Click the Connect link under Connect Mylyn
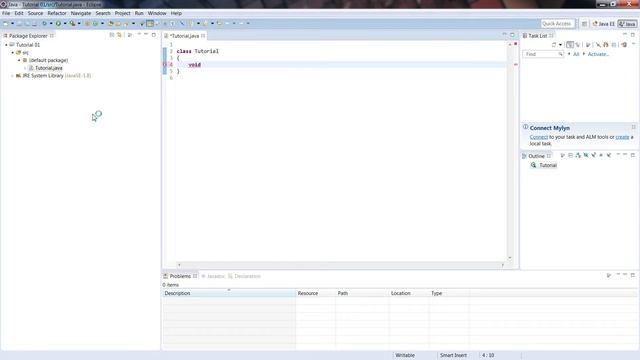The width and height of the screenshot is (640, 360). 538,137
